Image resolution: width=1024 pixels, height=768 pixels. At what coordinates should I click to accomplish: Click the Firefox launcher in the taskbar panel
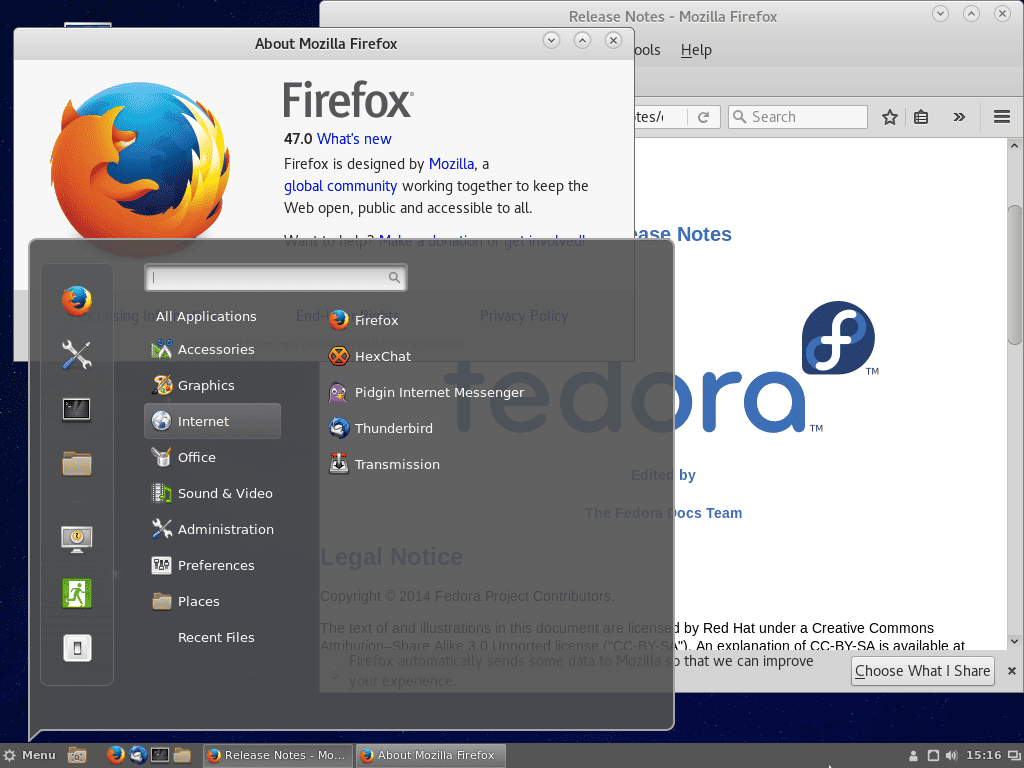[x=116, y=755]
